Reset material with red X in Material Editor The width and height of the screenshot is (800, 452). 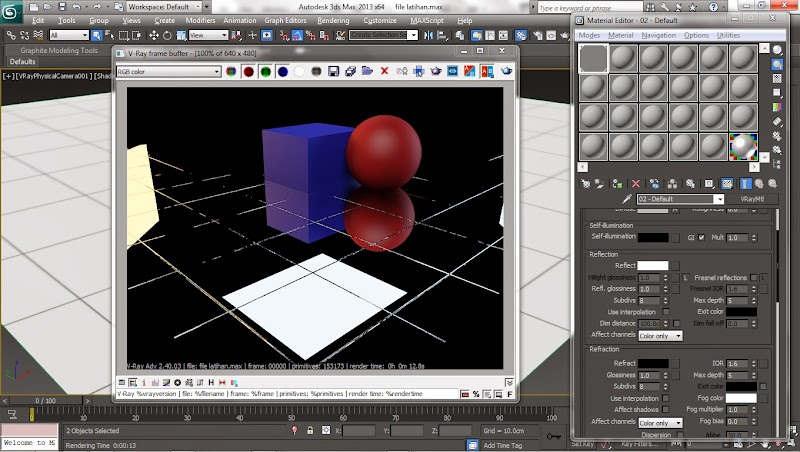click(636, 184)
